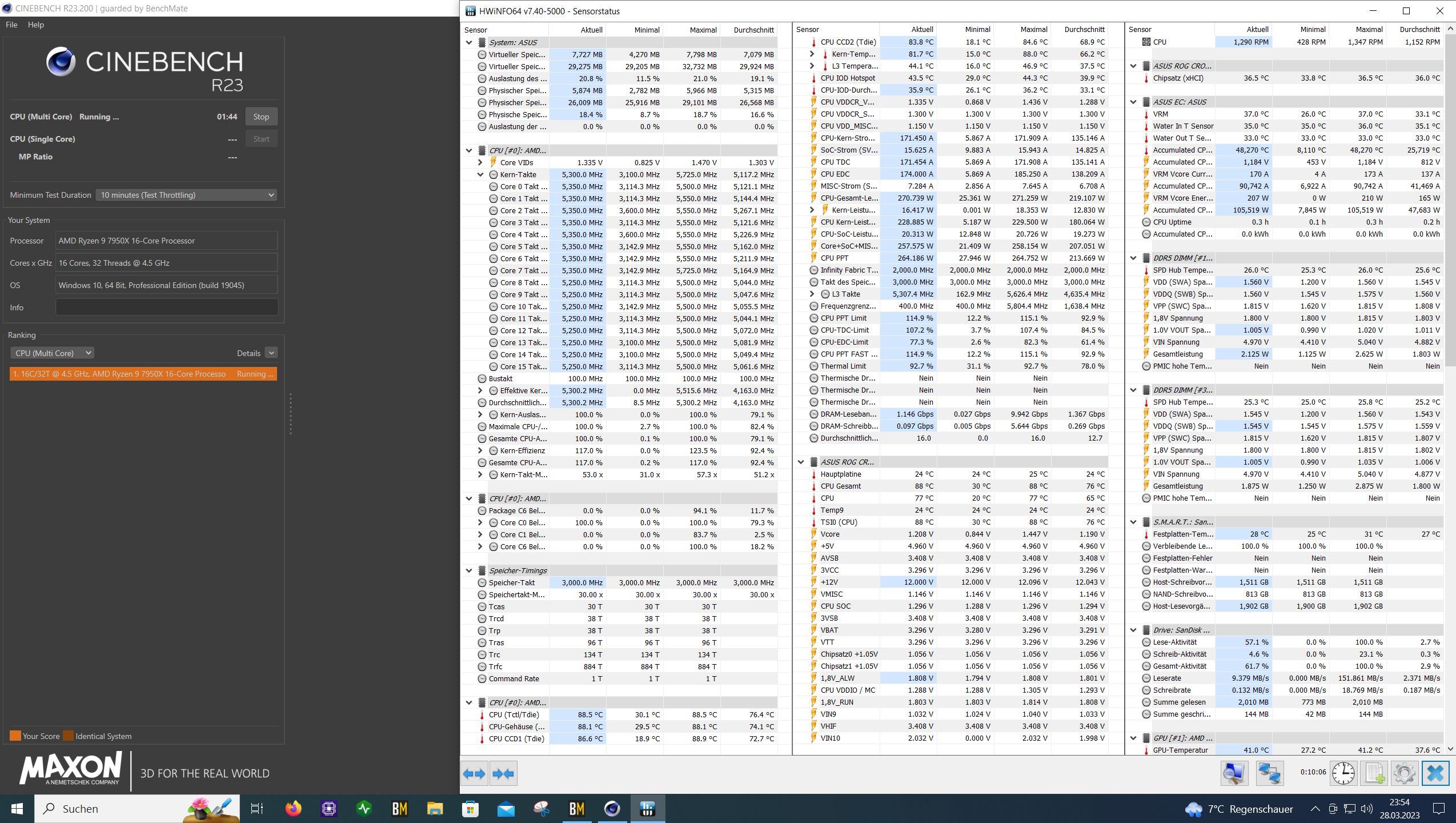1456x823 pixels.
Task: Switch to the HWiNFO taskbar icon
Action: [x=647, y=808]
